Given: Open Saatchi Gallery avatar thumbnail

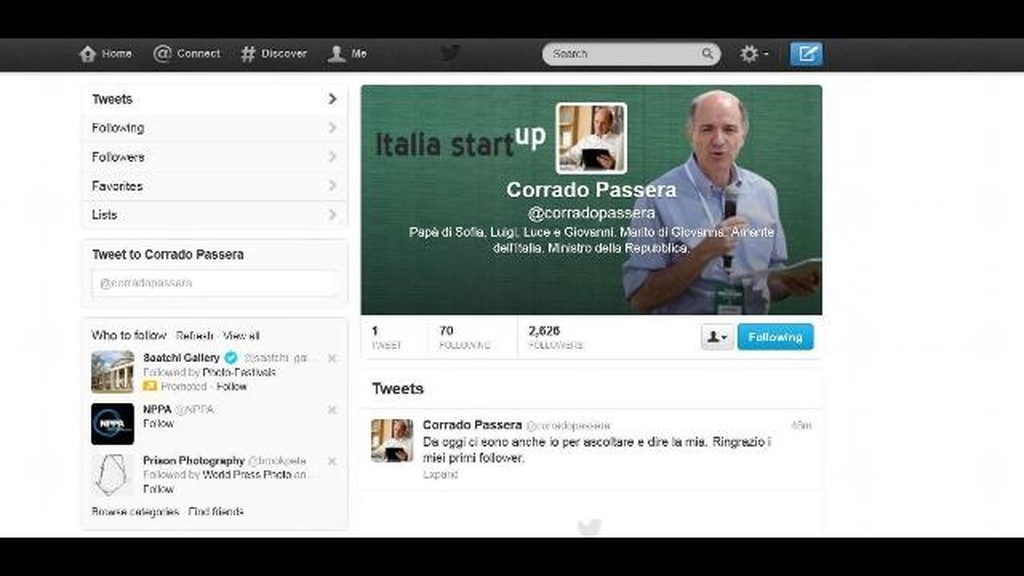Looking at the screenshot, I should click(112, 372).
